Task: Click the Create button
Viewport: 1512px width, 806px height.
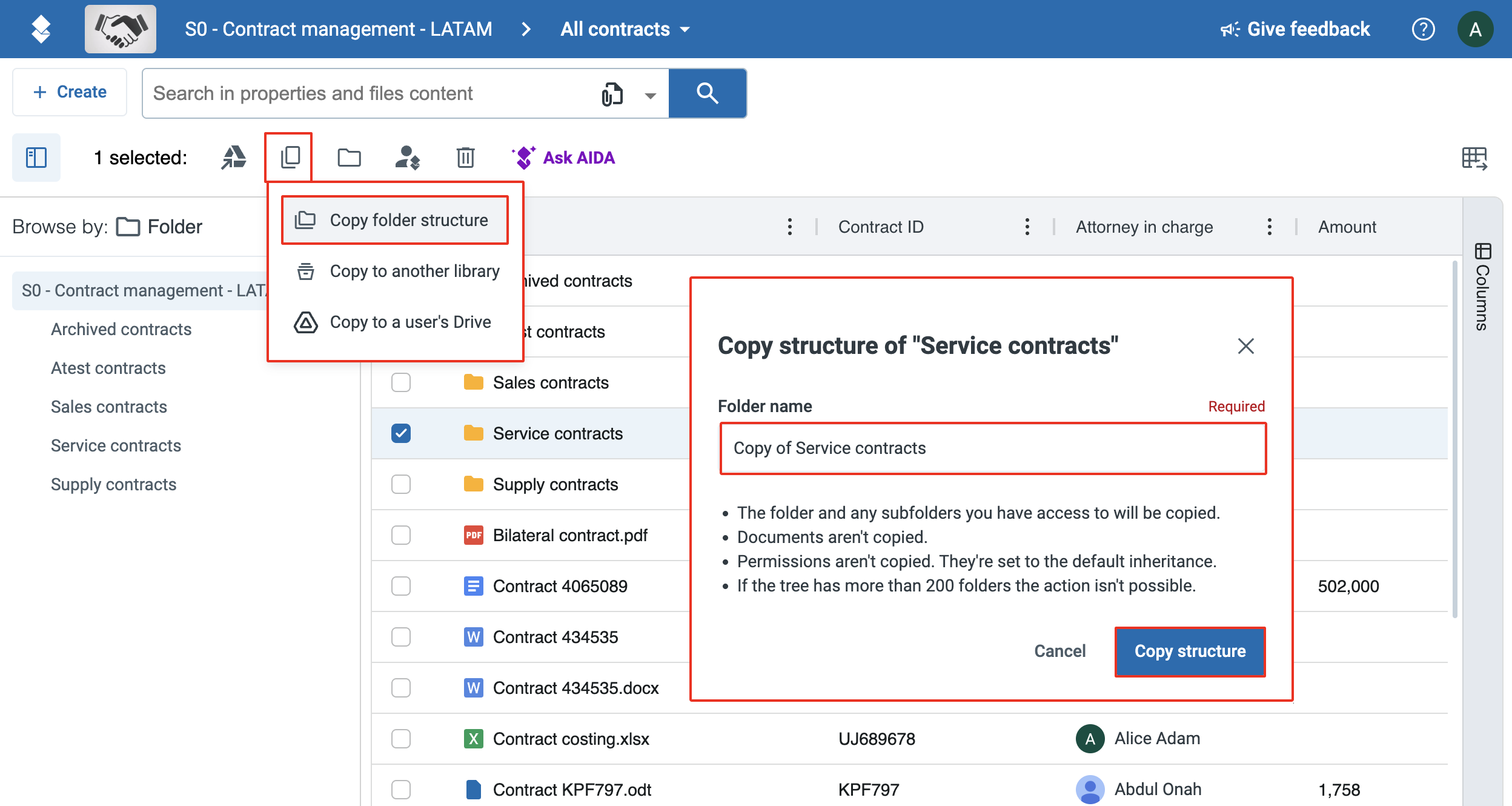Action: tap(70, 92)
